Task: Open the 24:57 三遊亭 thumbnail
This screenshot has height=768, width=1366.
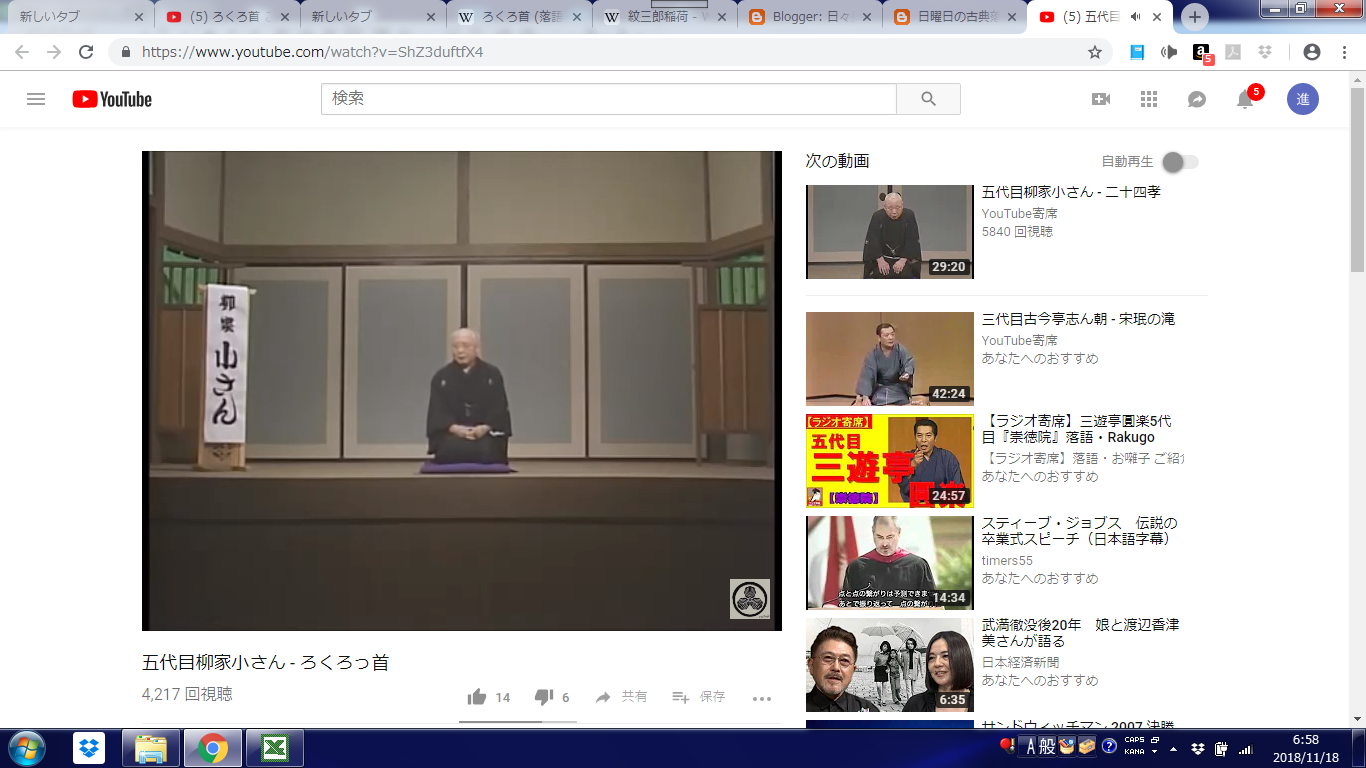Action: [x=890, y=461]
